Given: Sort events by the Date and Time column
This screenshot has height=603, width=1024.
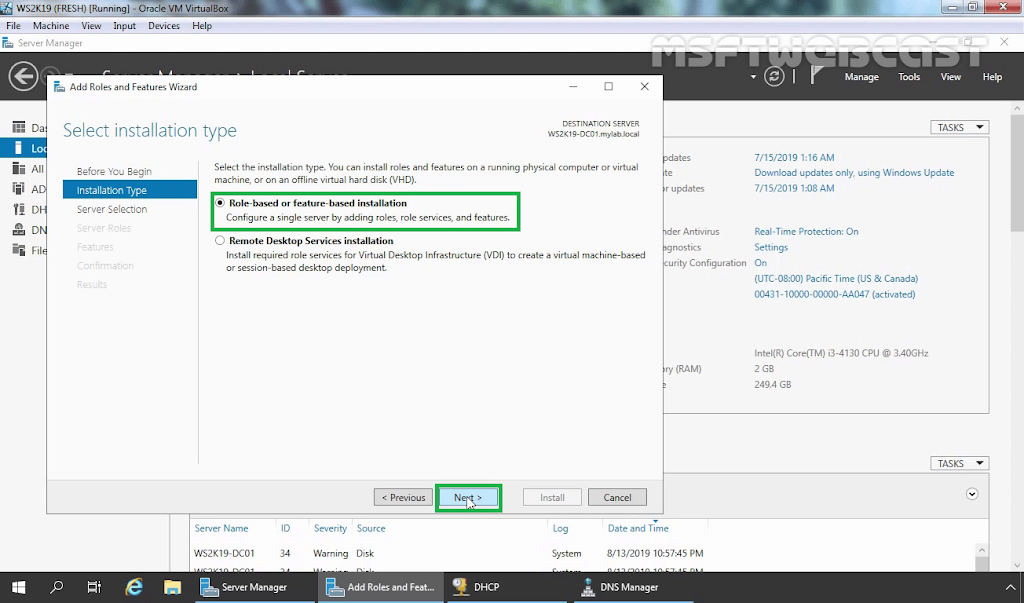Looking at the screenshot, I should [x=637, y=529].
